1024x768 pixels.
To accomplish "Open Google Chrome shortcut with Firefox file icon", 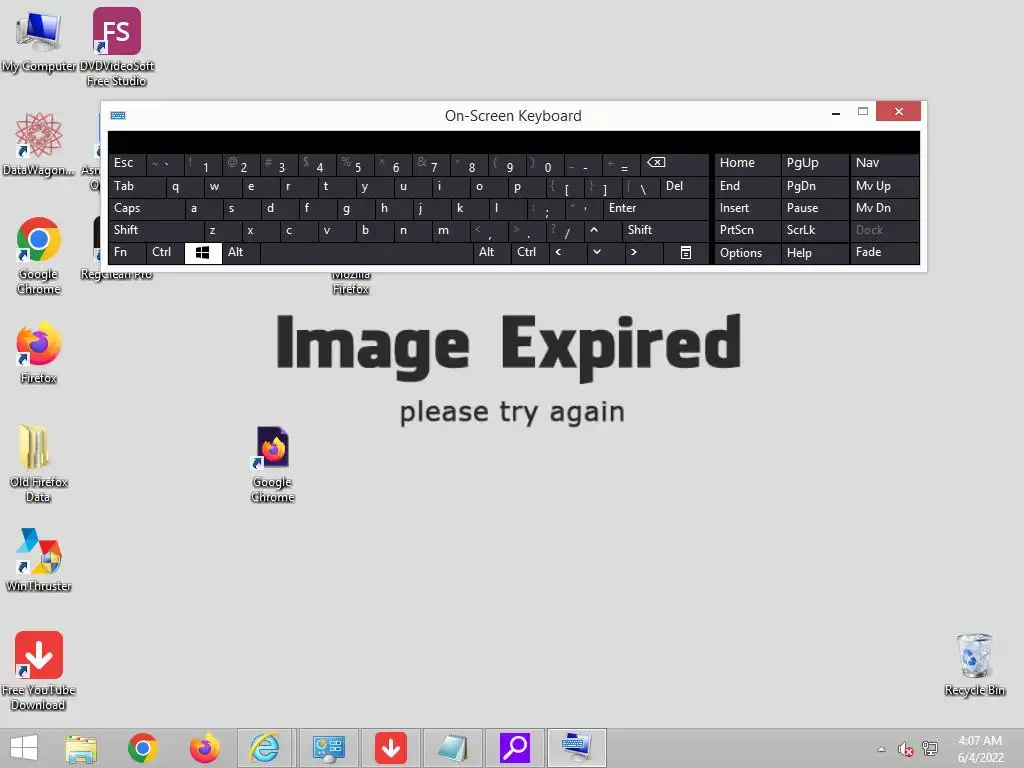I will [273, 464].
